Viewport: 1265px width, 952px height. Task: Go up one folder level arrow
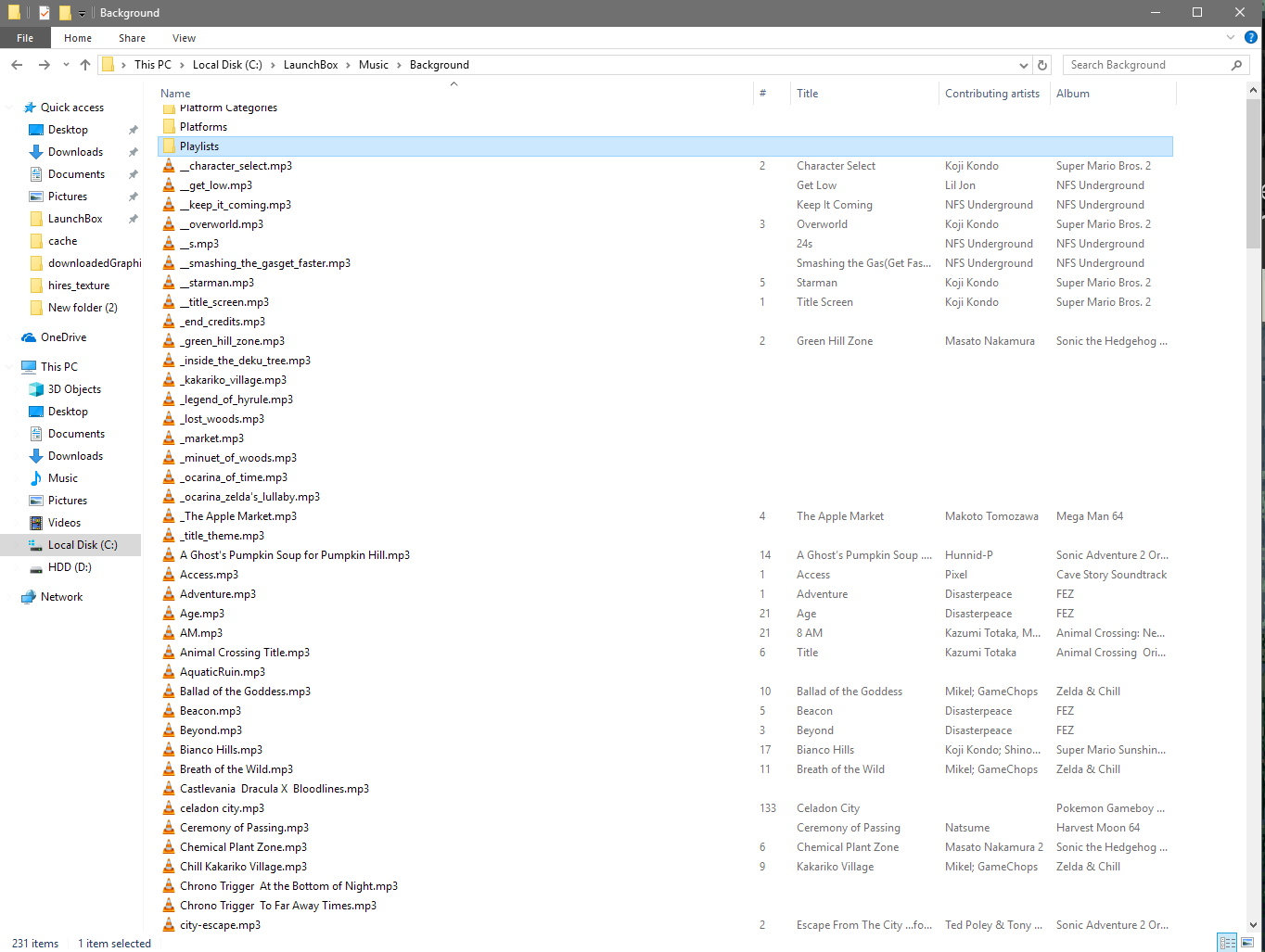pyautogui.click(x=85, y=65)
